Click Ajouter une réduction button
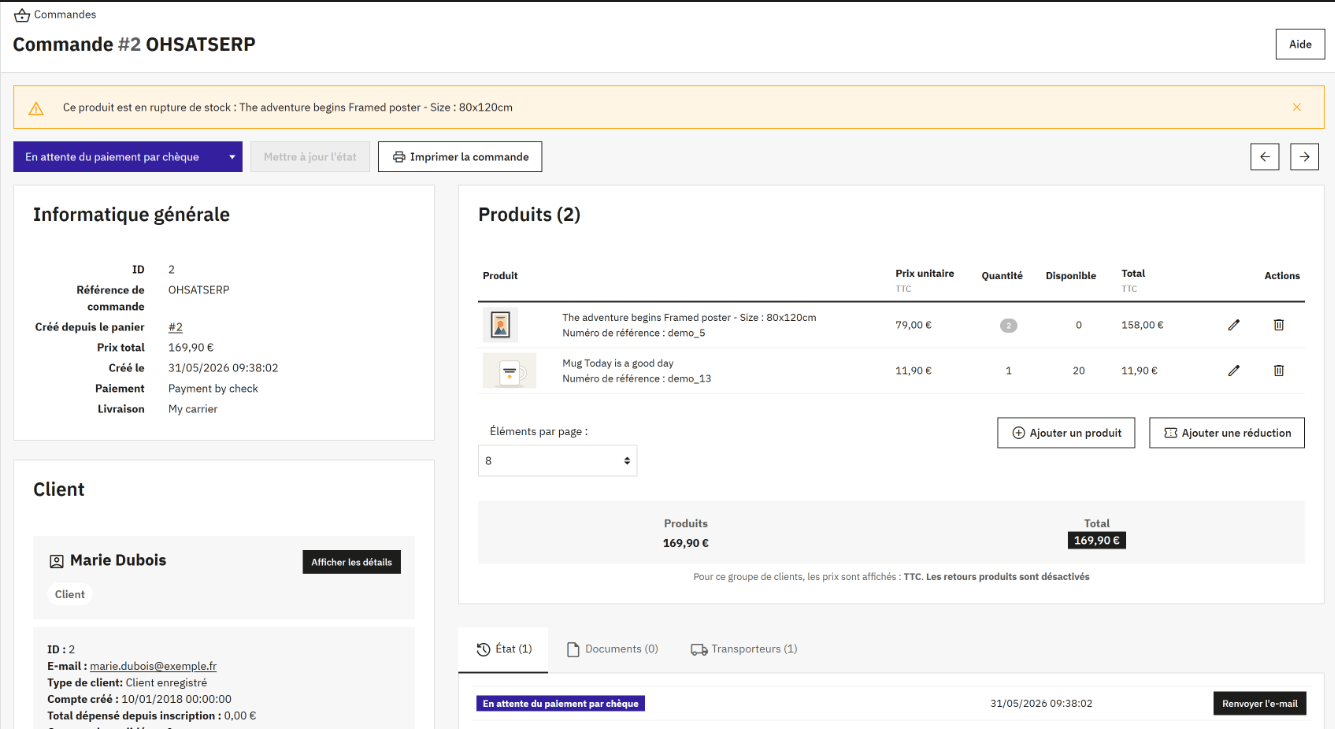1335x729 pixels. [1227, 433]
